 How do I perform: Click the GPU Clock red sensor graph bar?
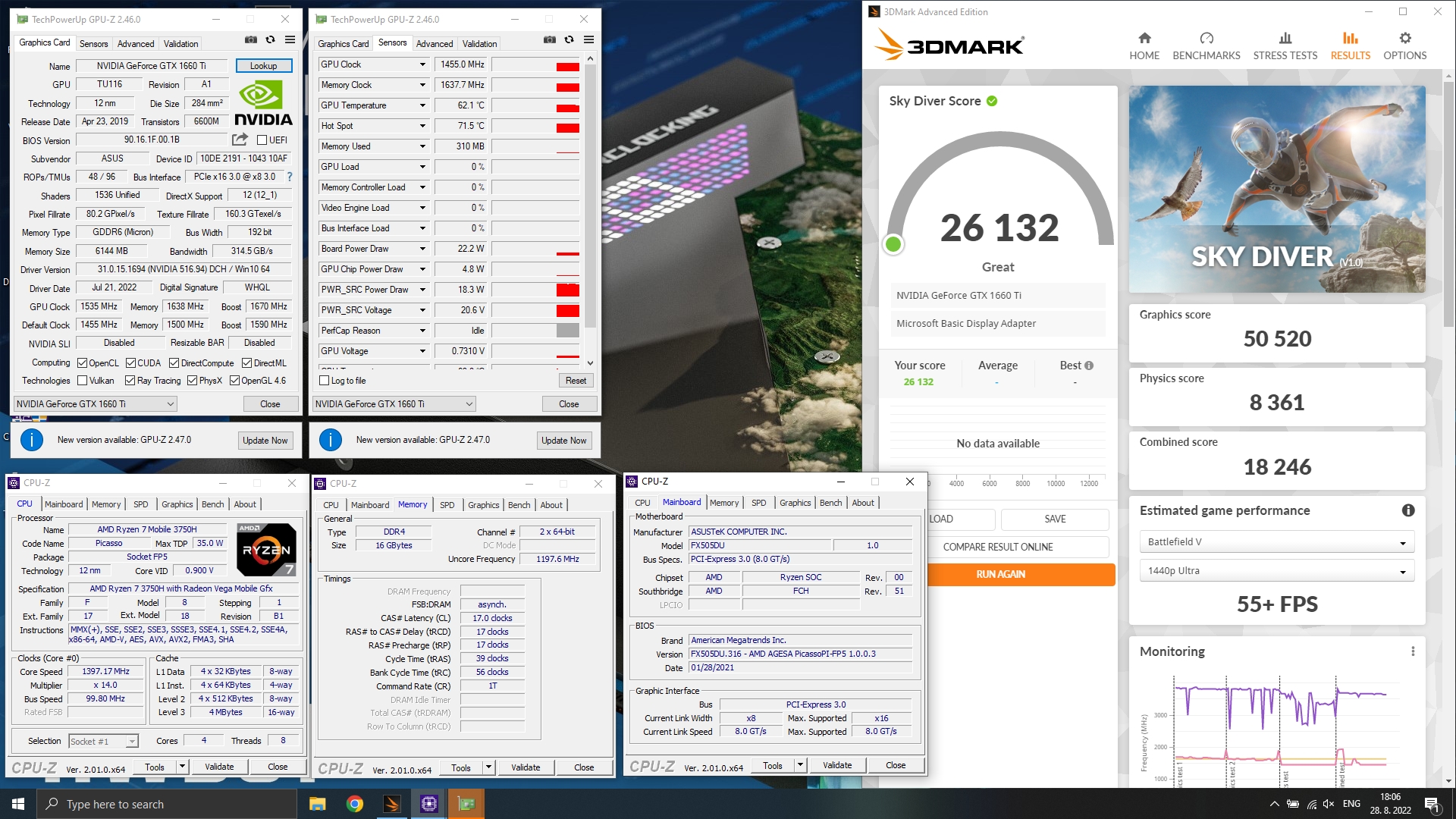coord(567,67)
